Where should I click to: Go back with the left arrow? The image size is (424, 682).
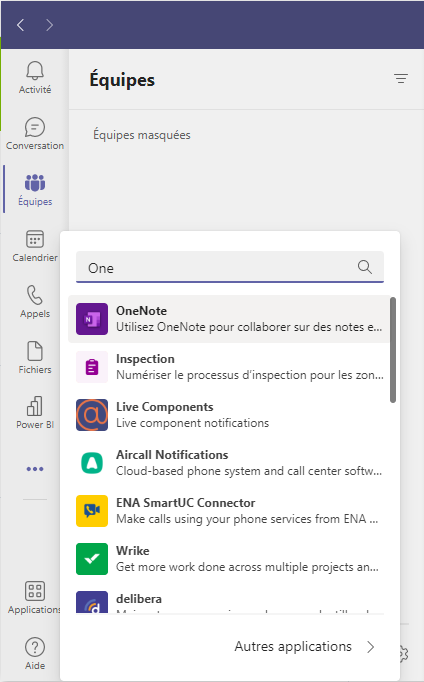(20, 25)
